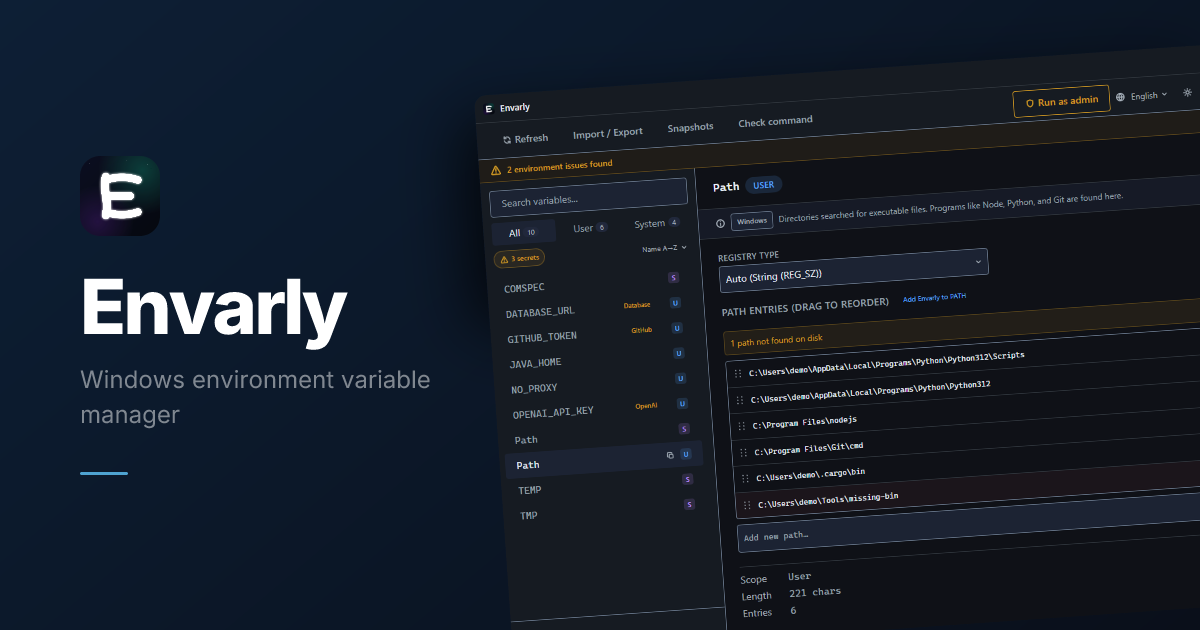Click the U badge on the NO_PROXY row

[x=681, y=378]
